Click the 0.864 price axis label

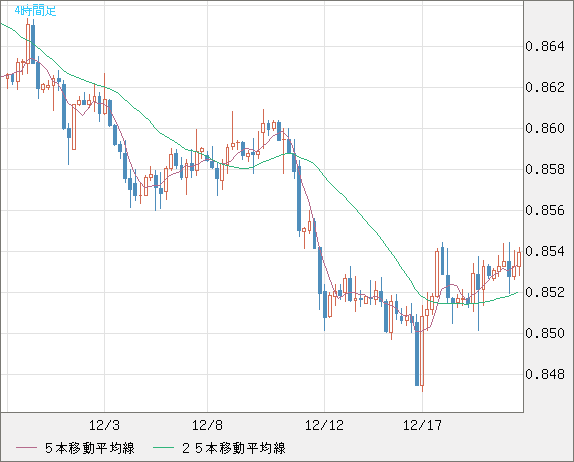pos(545,46)
